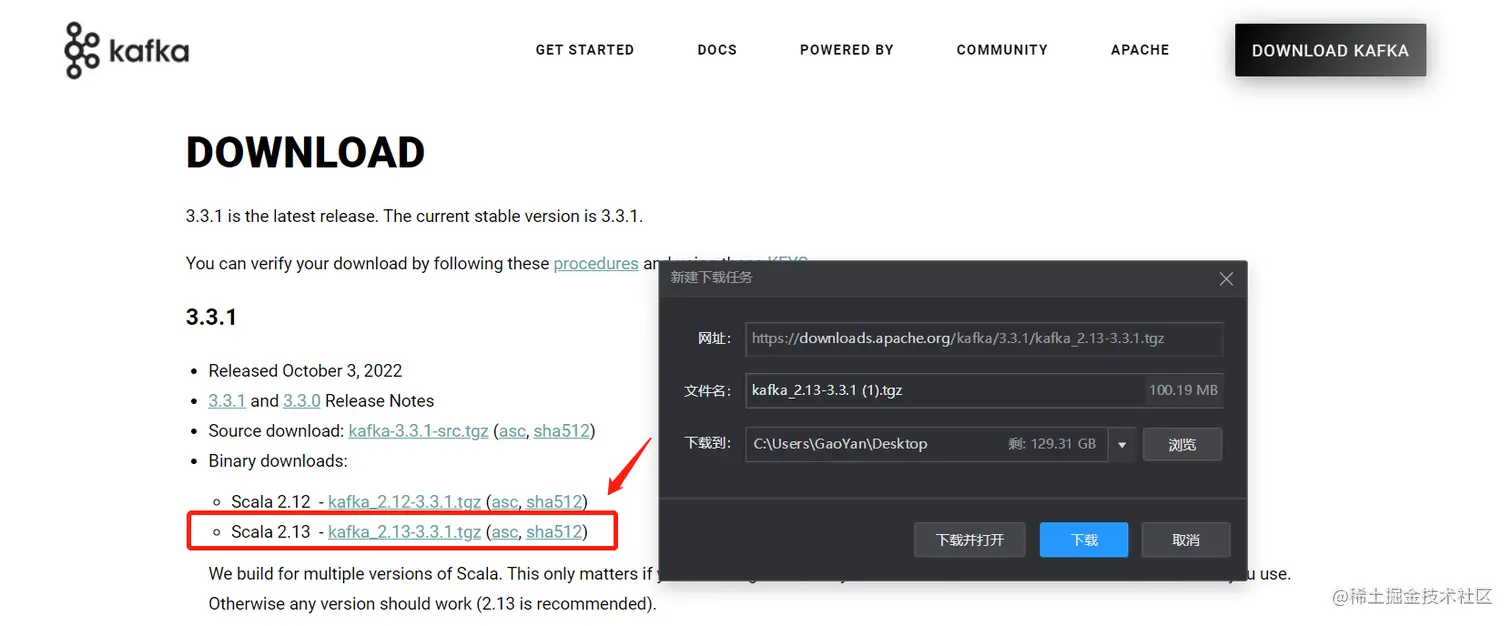Open sha512 checksum for Scala 2.12
1512x626 pixels.
click(554, 502)
